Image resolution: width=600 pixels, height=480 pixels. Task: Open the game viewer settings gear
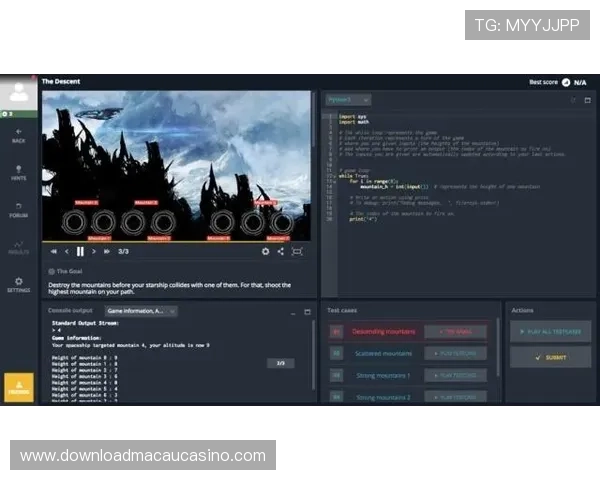click(265, 252)
